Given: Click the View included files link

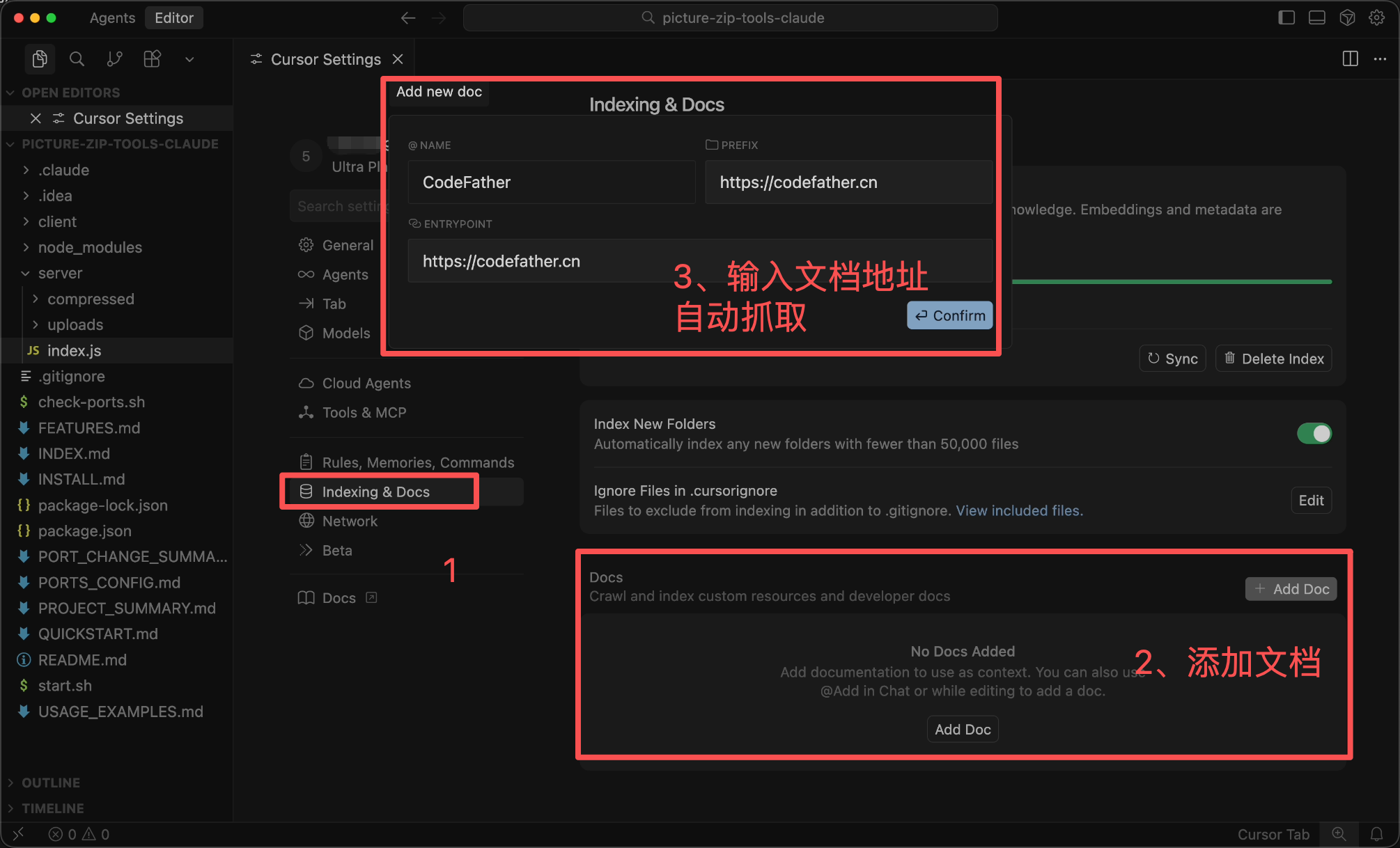Looking at the screenshot, I should (1018, 510).
